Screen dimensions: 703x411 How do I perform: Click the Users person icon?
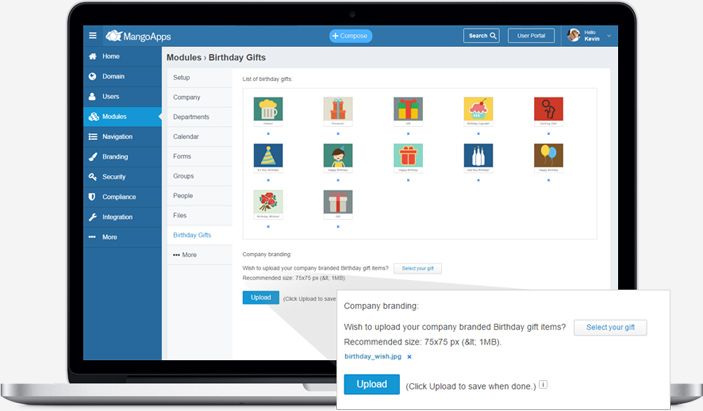tap(92, 96)
